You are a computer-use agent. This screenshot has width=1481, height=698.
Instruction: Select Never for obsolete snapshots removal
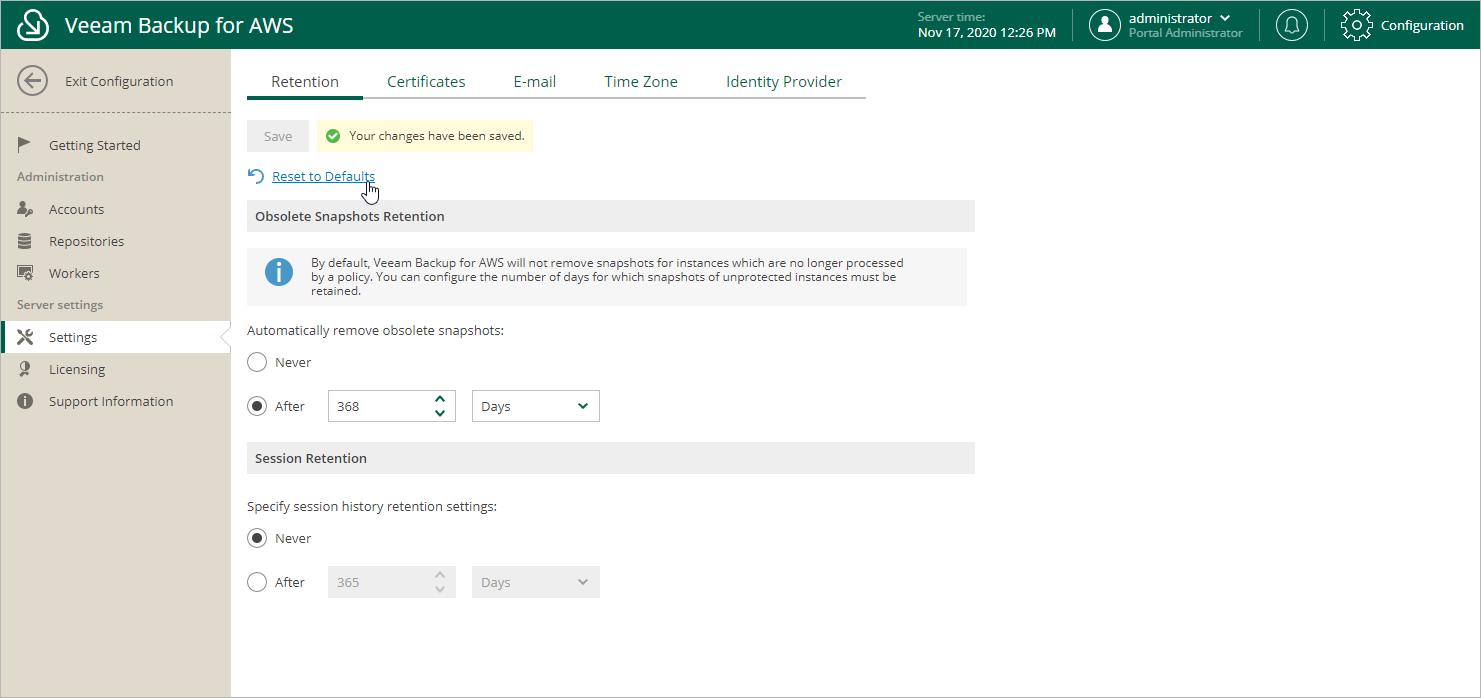[x=257, y=362]
